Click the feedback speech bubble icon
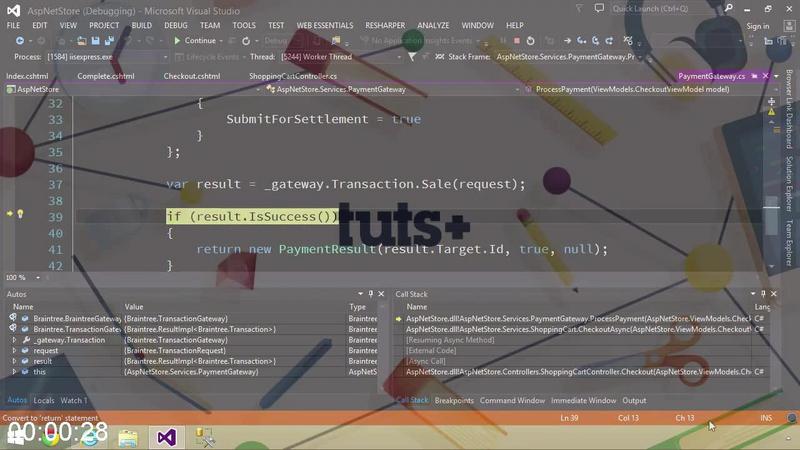This screenshot has width=800, height=450. click(x=599, y=9)
